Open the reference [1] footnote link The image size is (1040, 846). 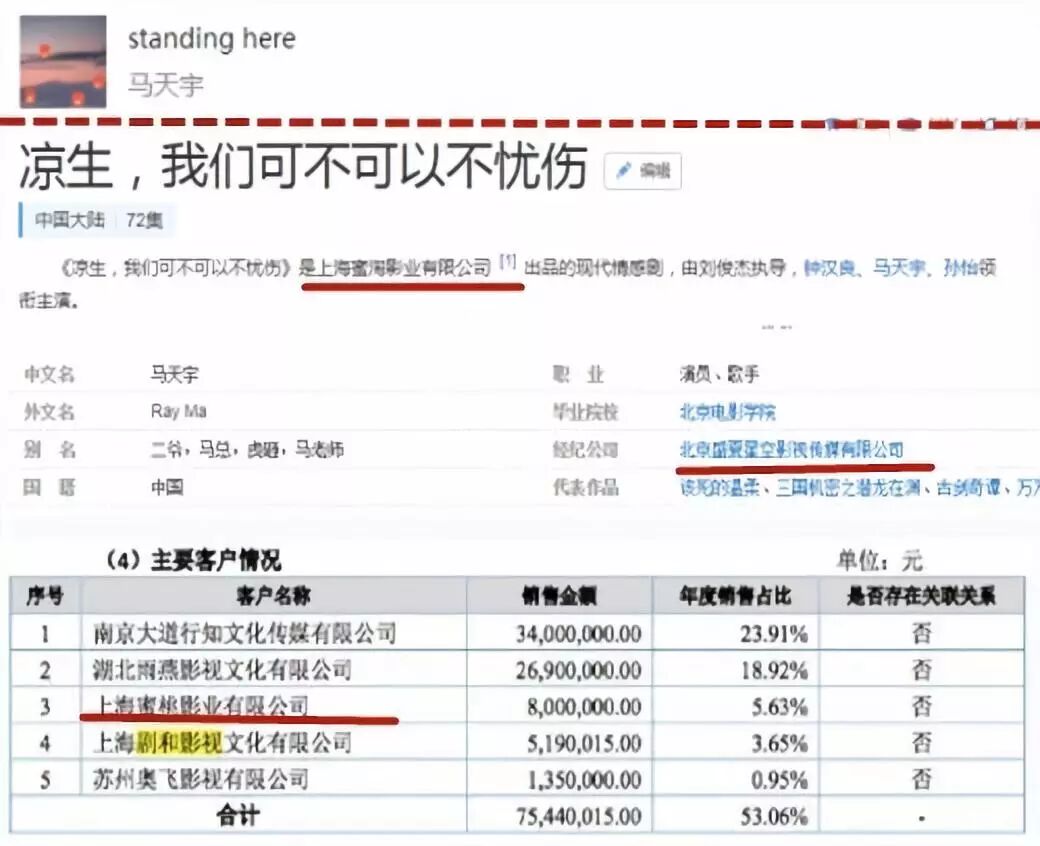click(507, 262)
